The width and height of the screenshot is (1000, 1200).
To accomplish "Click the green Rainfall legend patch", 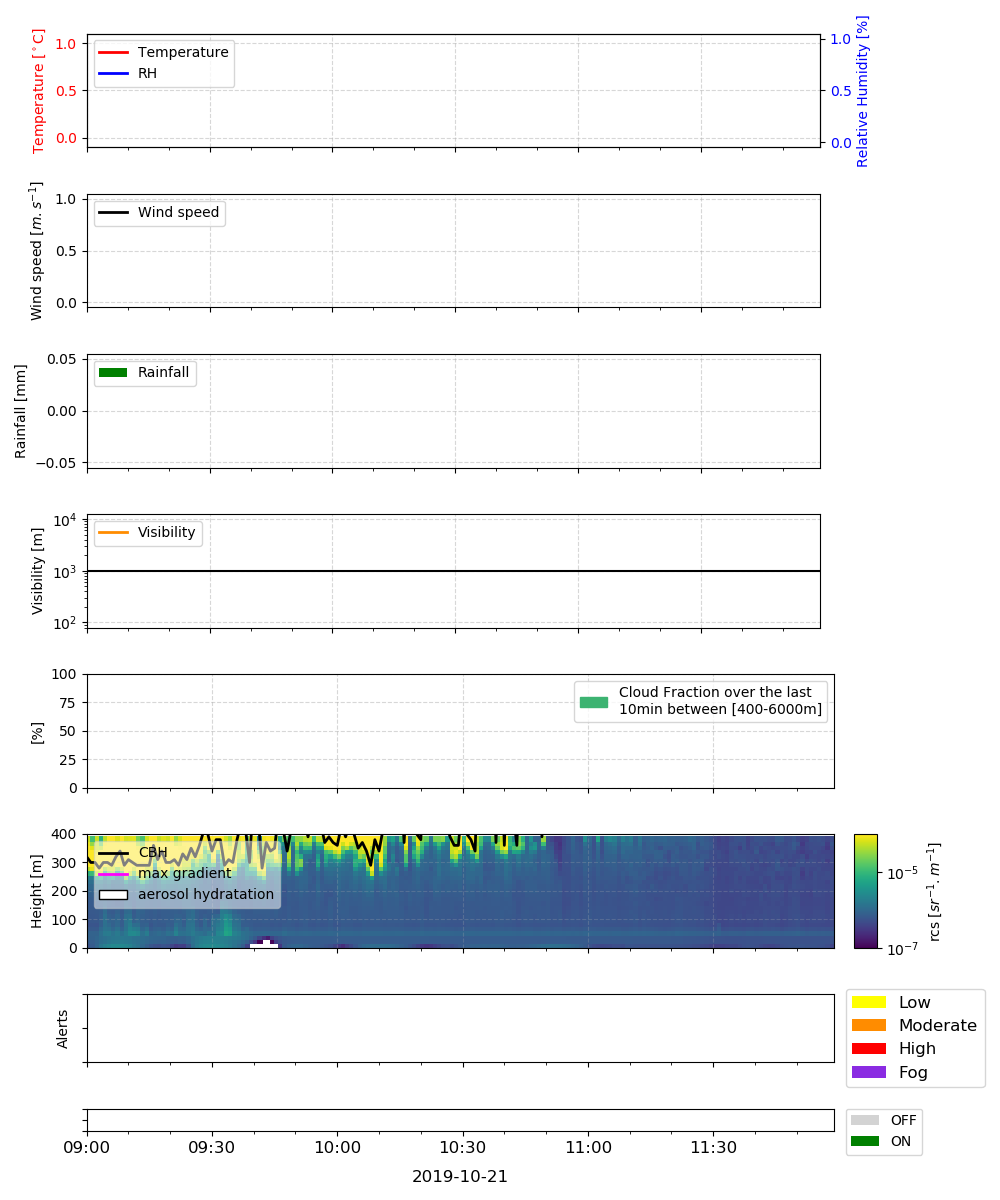I will pyautogui.click(x=113, y=373).
